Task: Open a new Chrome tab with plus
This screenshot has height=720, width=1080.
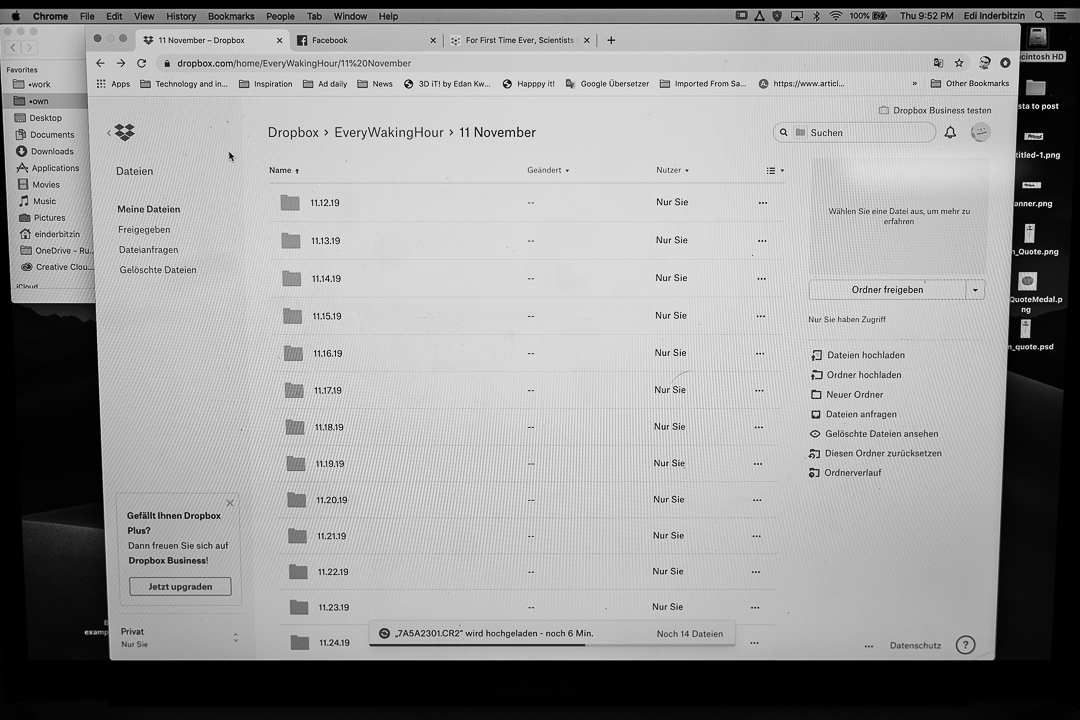Action: pos(611,40)
